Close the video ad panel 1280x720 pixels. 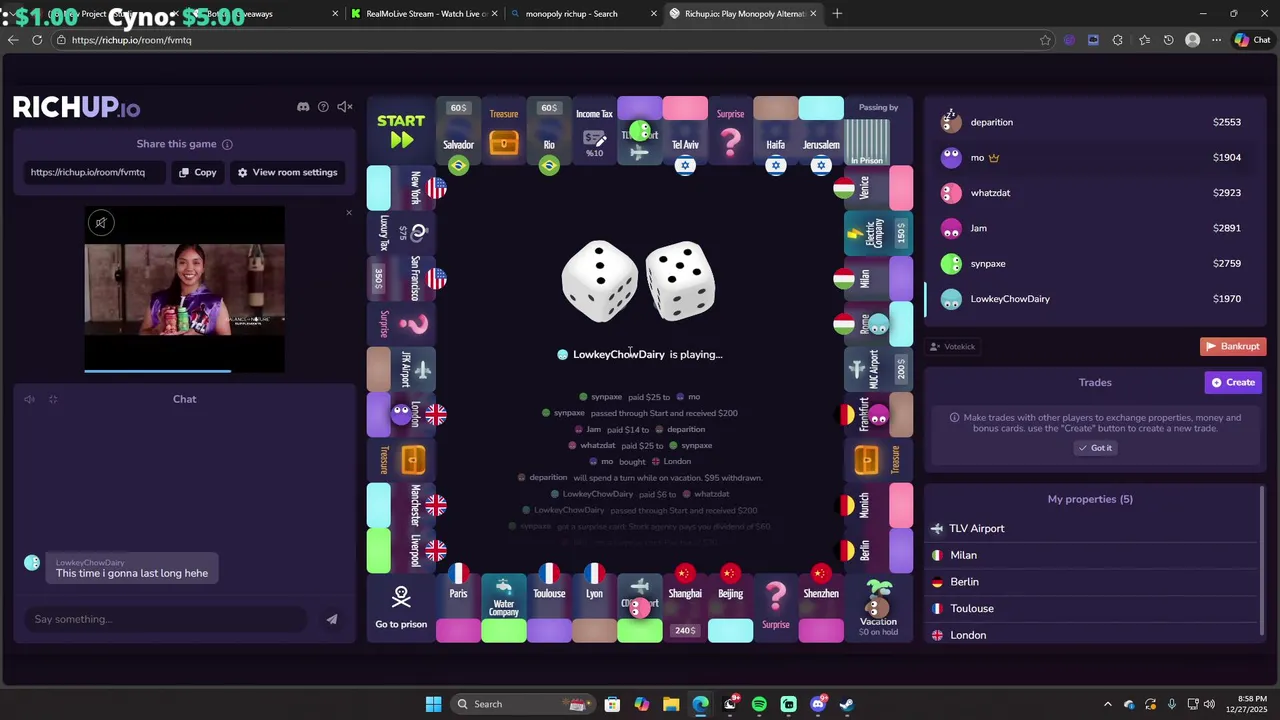click(348, 212)
